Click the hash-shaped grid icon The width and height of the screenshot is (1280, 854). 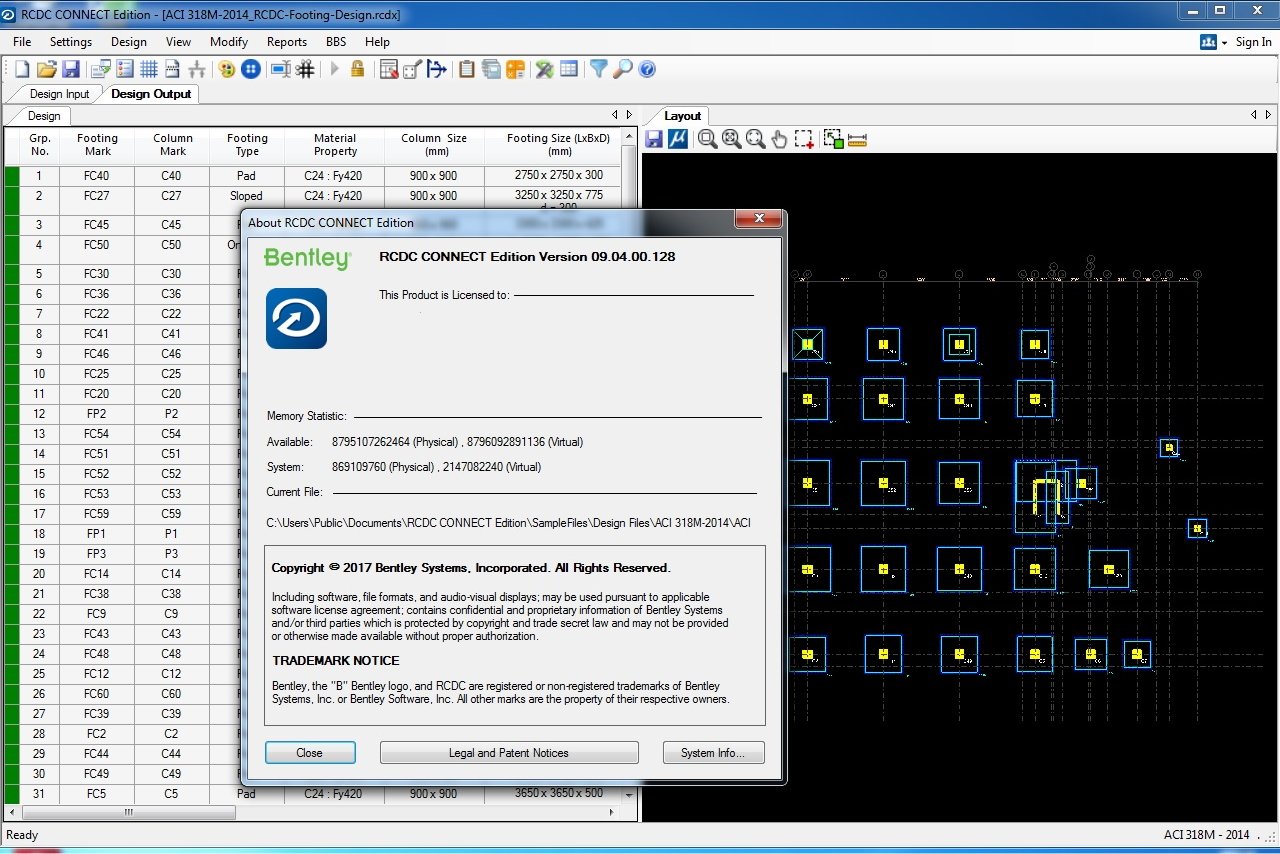pos(306,69)
